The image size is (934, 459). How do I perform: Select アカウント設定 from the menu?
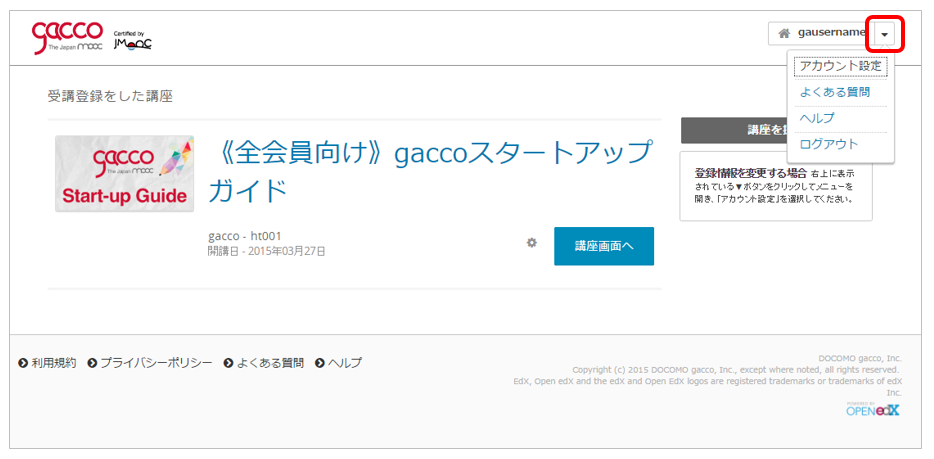point(840,66)
